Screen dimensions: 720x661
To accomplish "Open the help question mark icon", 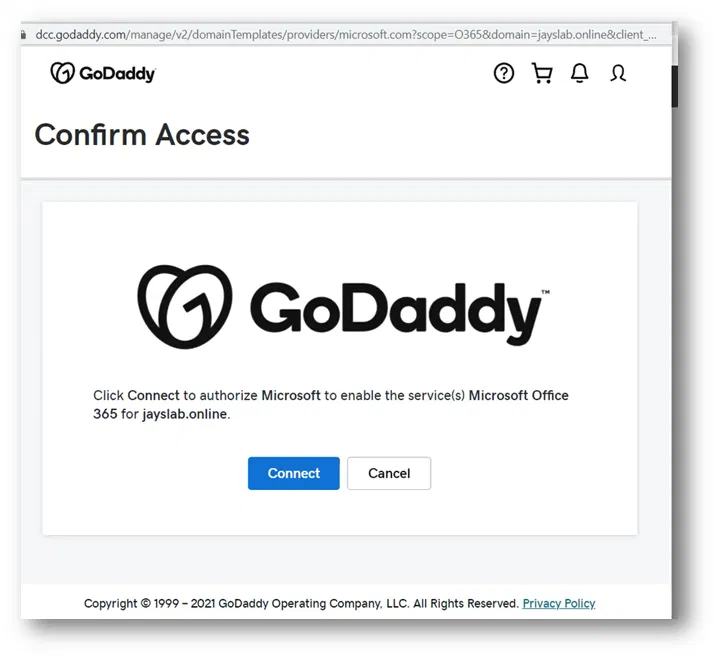I will [504, 73].
